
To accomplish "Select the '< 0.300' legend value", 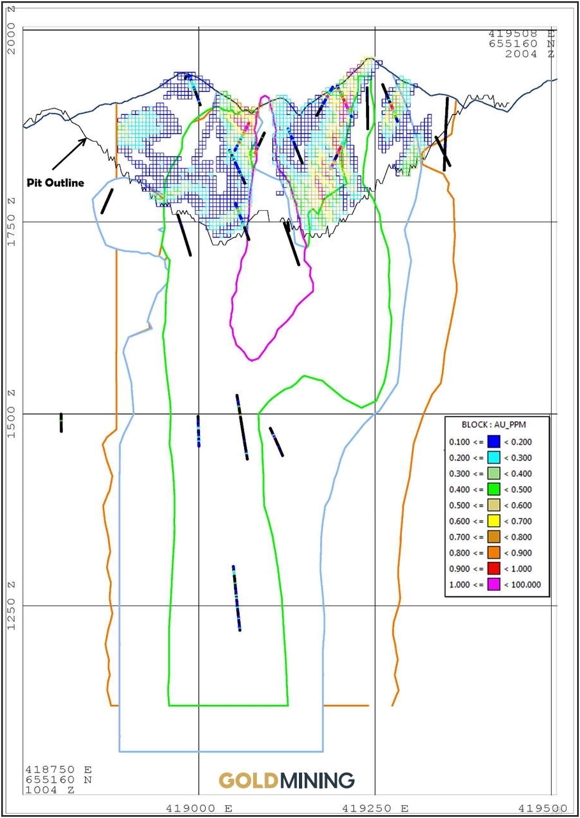I will (518, 458).
